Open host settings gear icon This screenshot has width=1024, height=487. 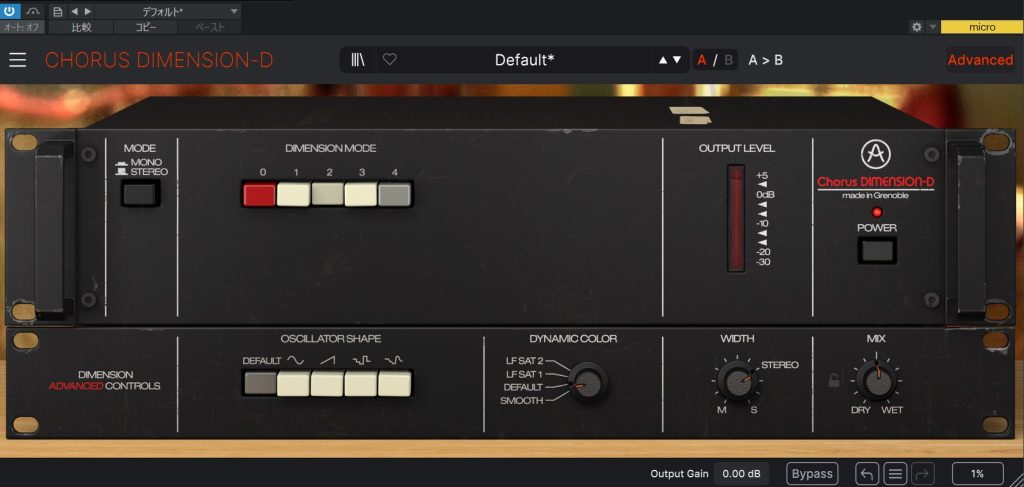click(x=916, y=27)
